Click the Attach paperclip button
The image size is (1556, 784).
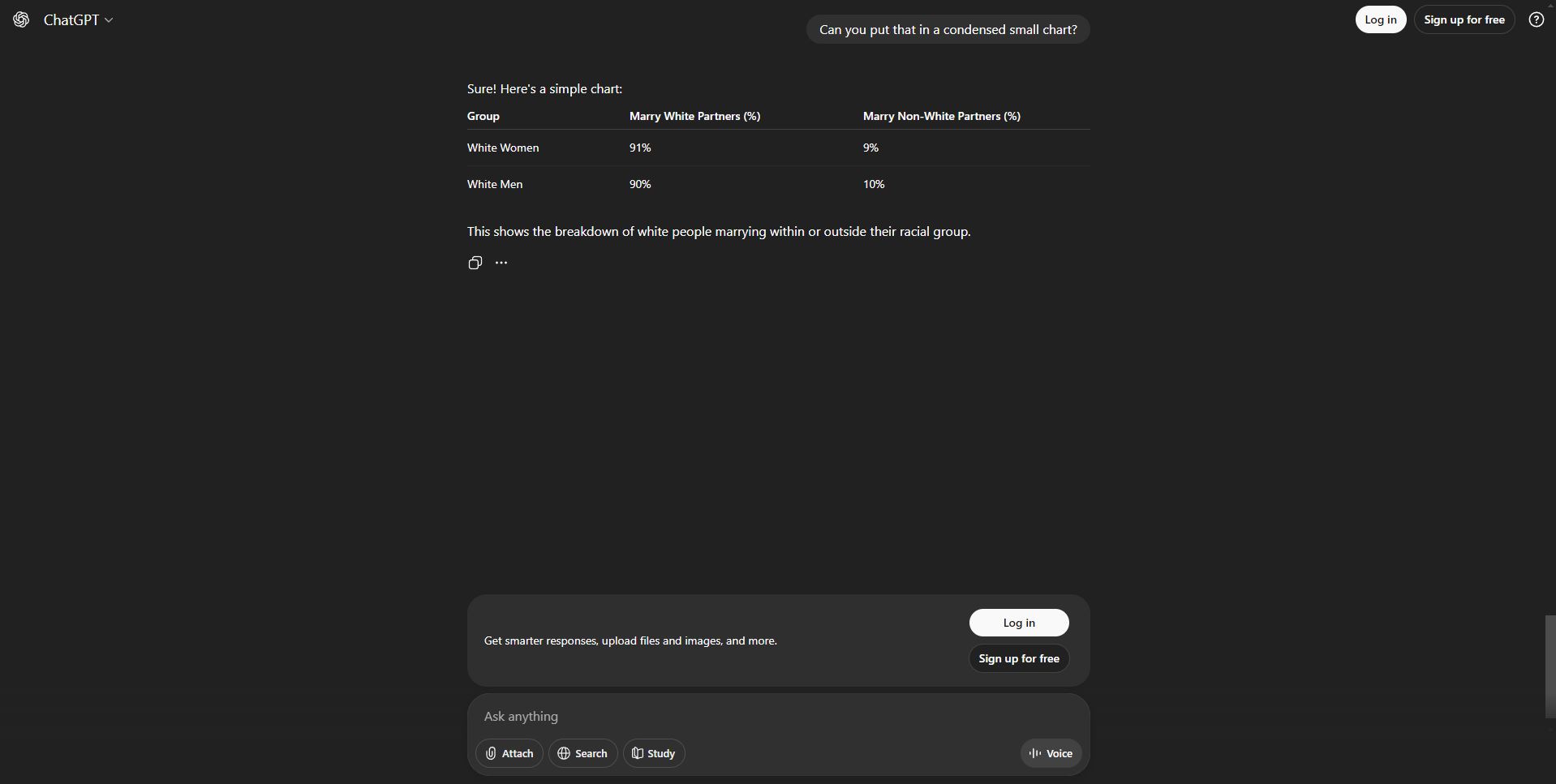pos(509,753)
